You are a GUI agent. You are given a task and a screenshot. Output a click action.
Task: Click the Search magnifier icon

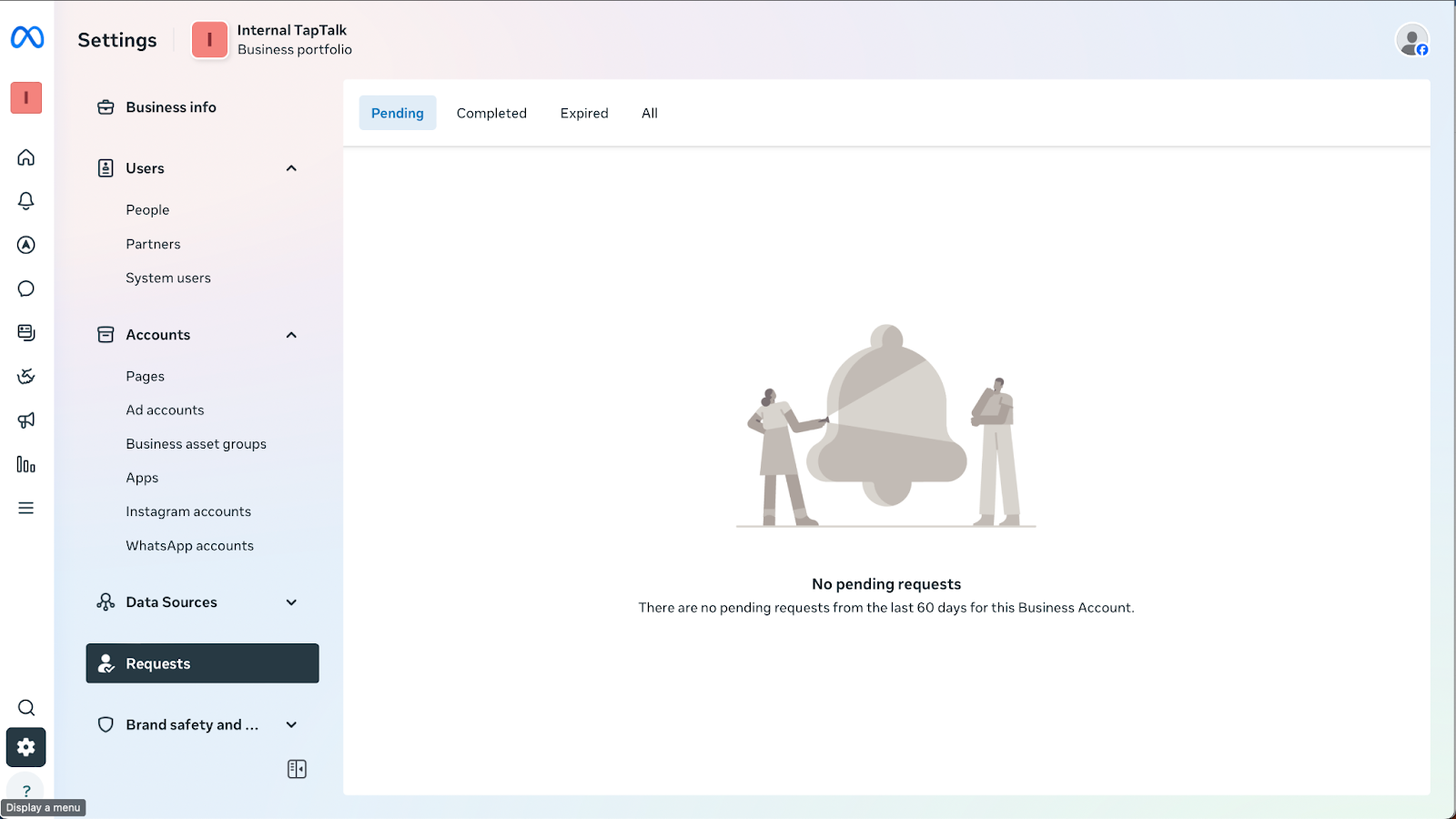pyautogui.click(x=26, y=708)
